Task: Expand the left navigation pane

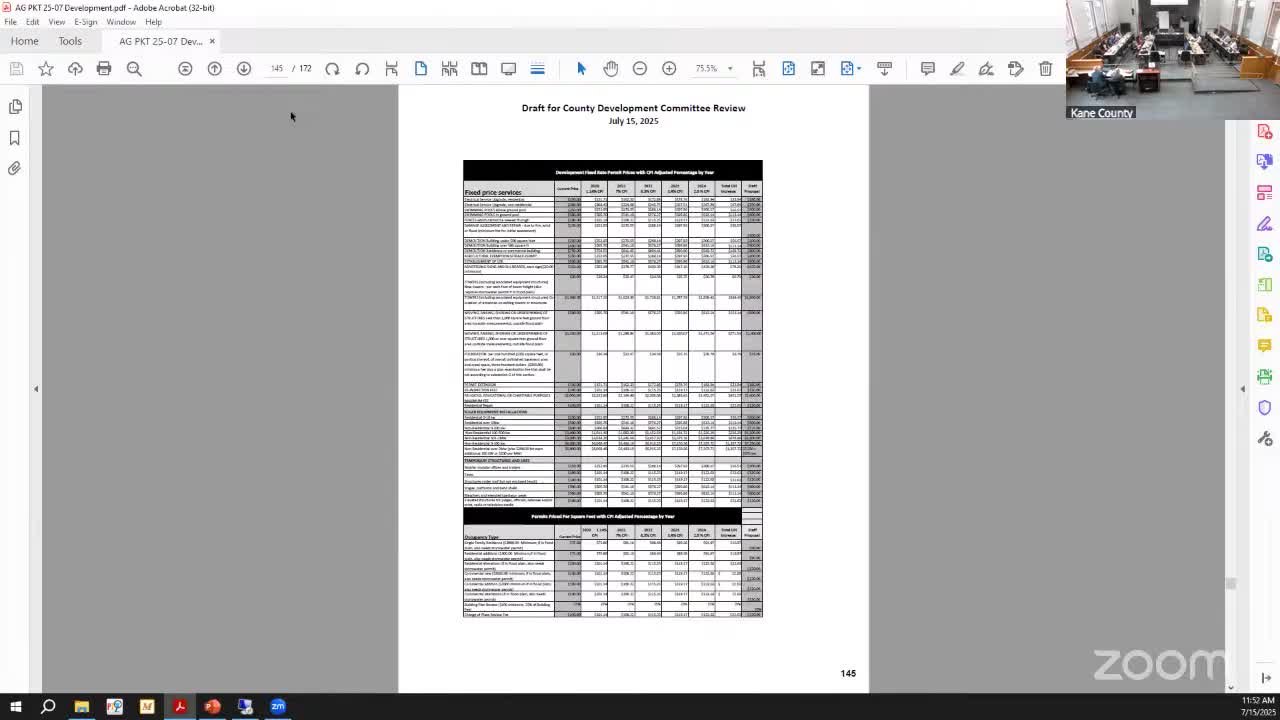Action: (x=36, y=389)
